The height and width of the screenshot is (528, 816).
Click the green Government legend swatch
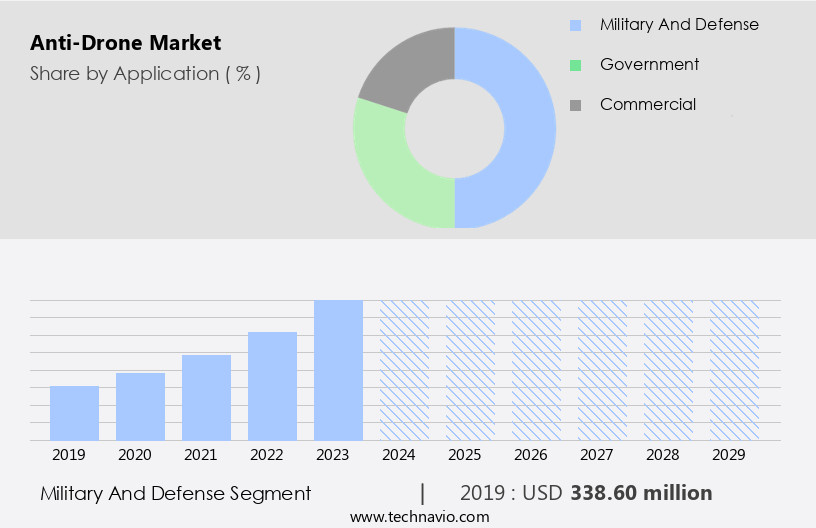point(575,65)
